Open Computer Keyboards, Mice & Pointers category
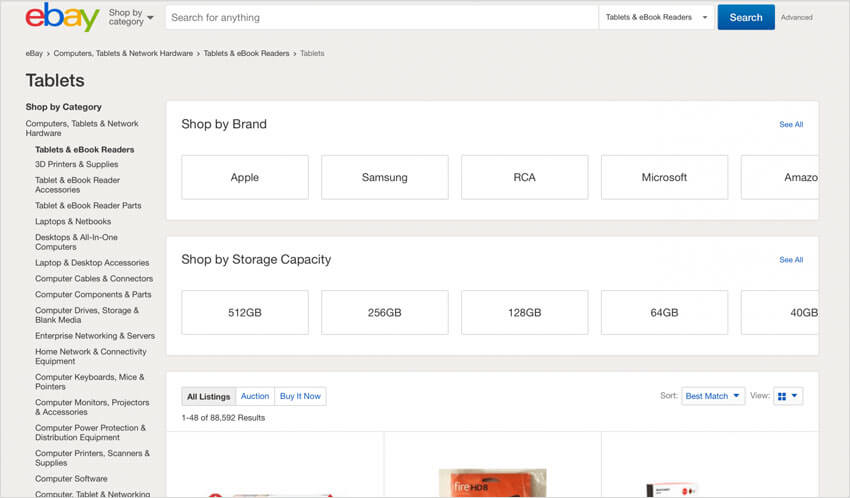This screenshot has height=498, width=850. click(x=89, y=381)
